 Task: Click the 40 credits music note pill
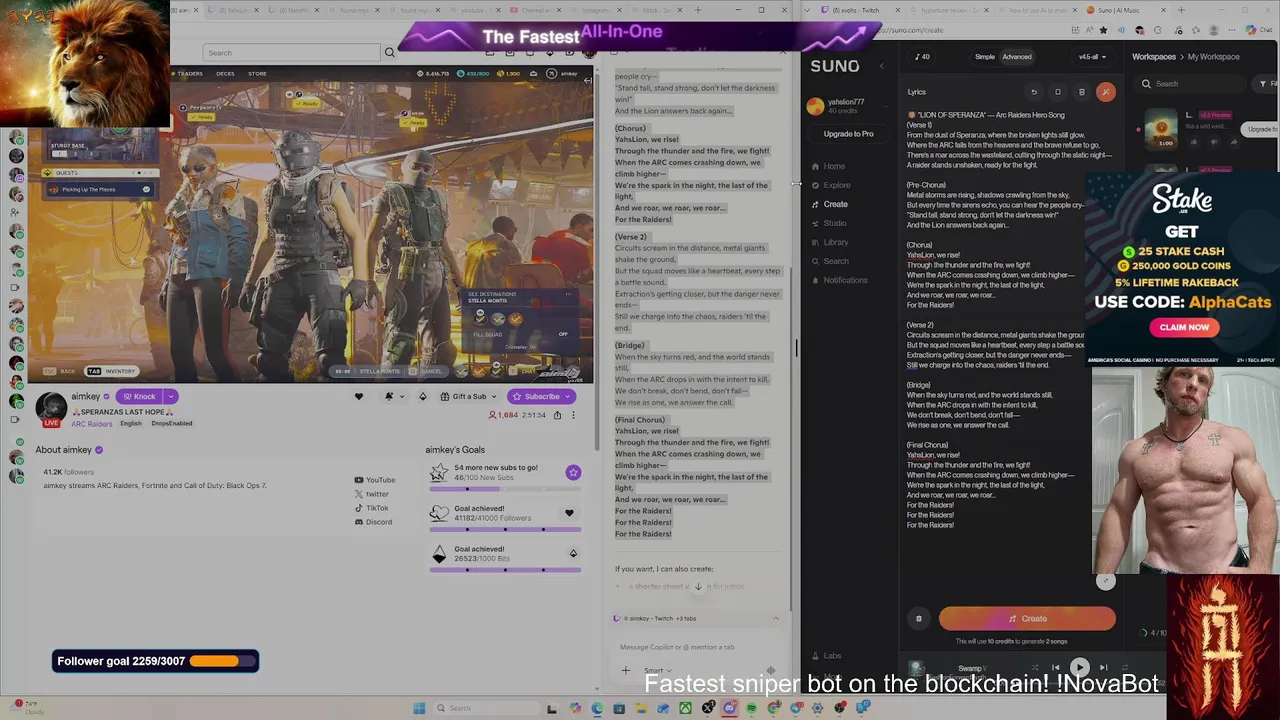[921, 57]
